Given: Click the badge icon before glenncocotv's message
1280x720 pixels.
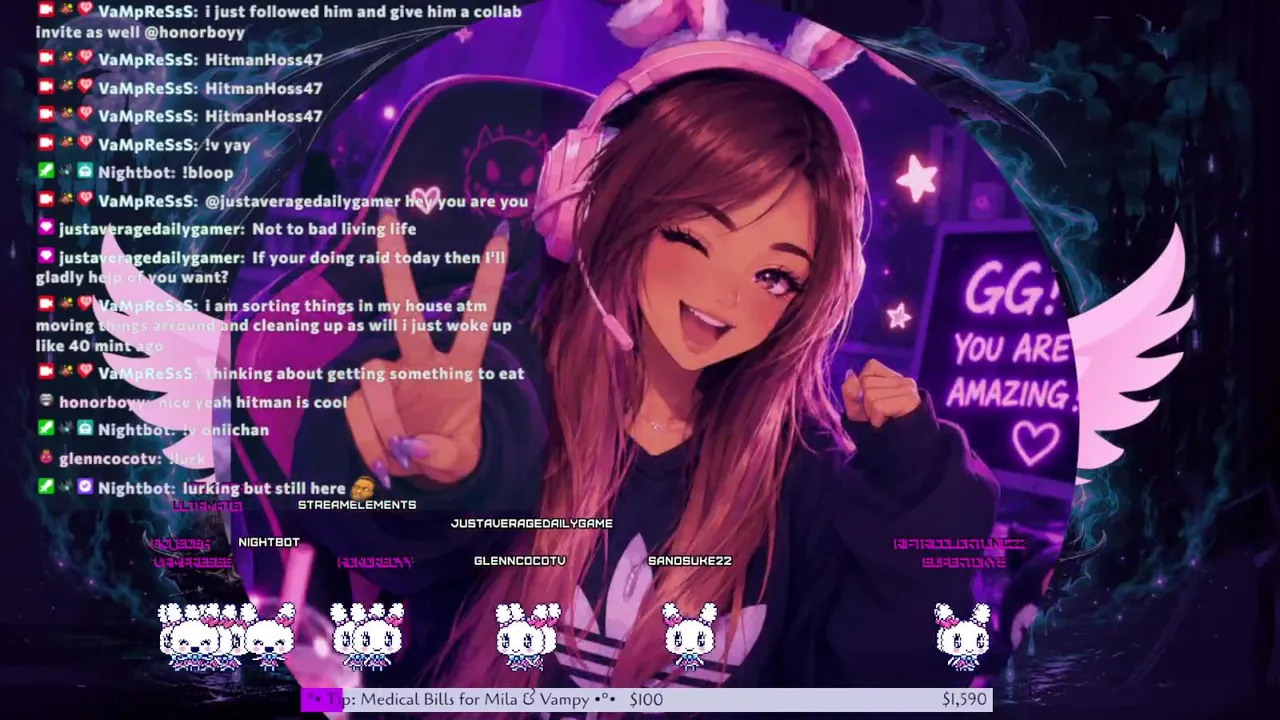Looking at the screenshot, I should point(45,458).
